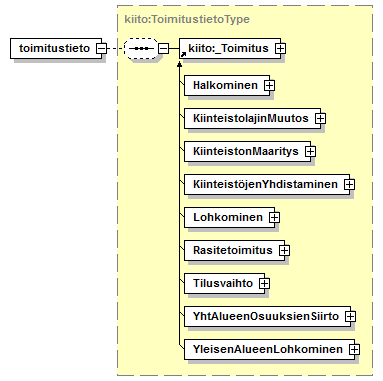Viewport: 383px width, 381px height.
Task: Collapse the toimitustieto element node
Action: coord(101,49)
